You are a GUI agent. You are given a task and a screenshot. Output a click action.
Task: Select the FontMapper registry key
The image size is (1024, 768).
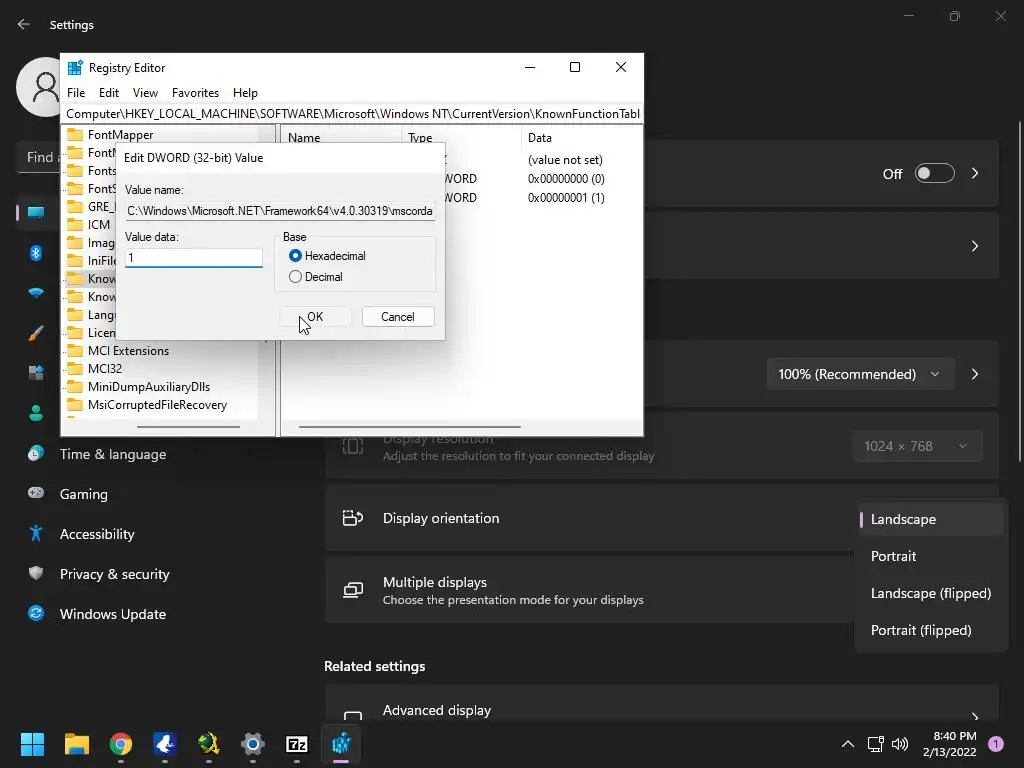120,135
